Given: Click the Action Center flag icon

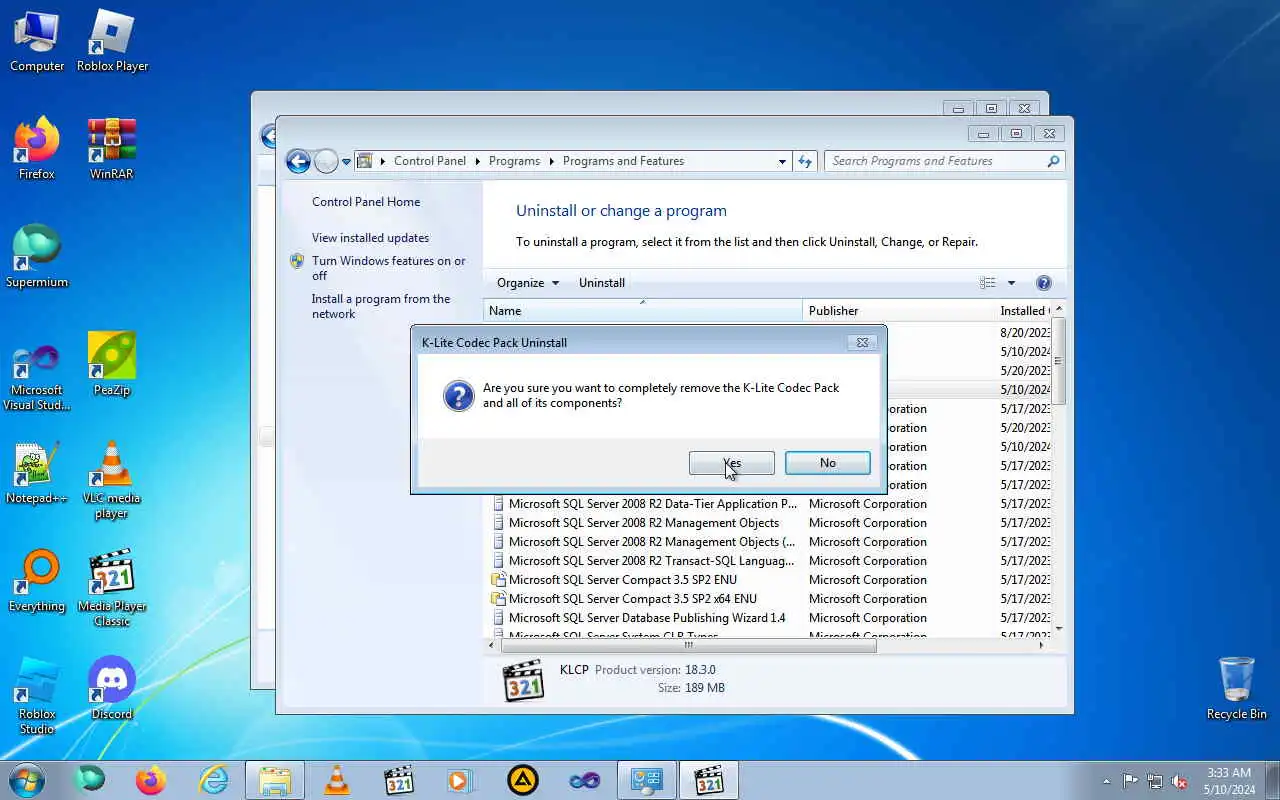Looking at the screenshot, I should pos(1130,781).
